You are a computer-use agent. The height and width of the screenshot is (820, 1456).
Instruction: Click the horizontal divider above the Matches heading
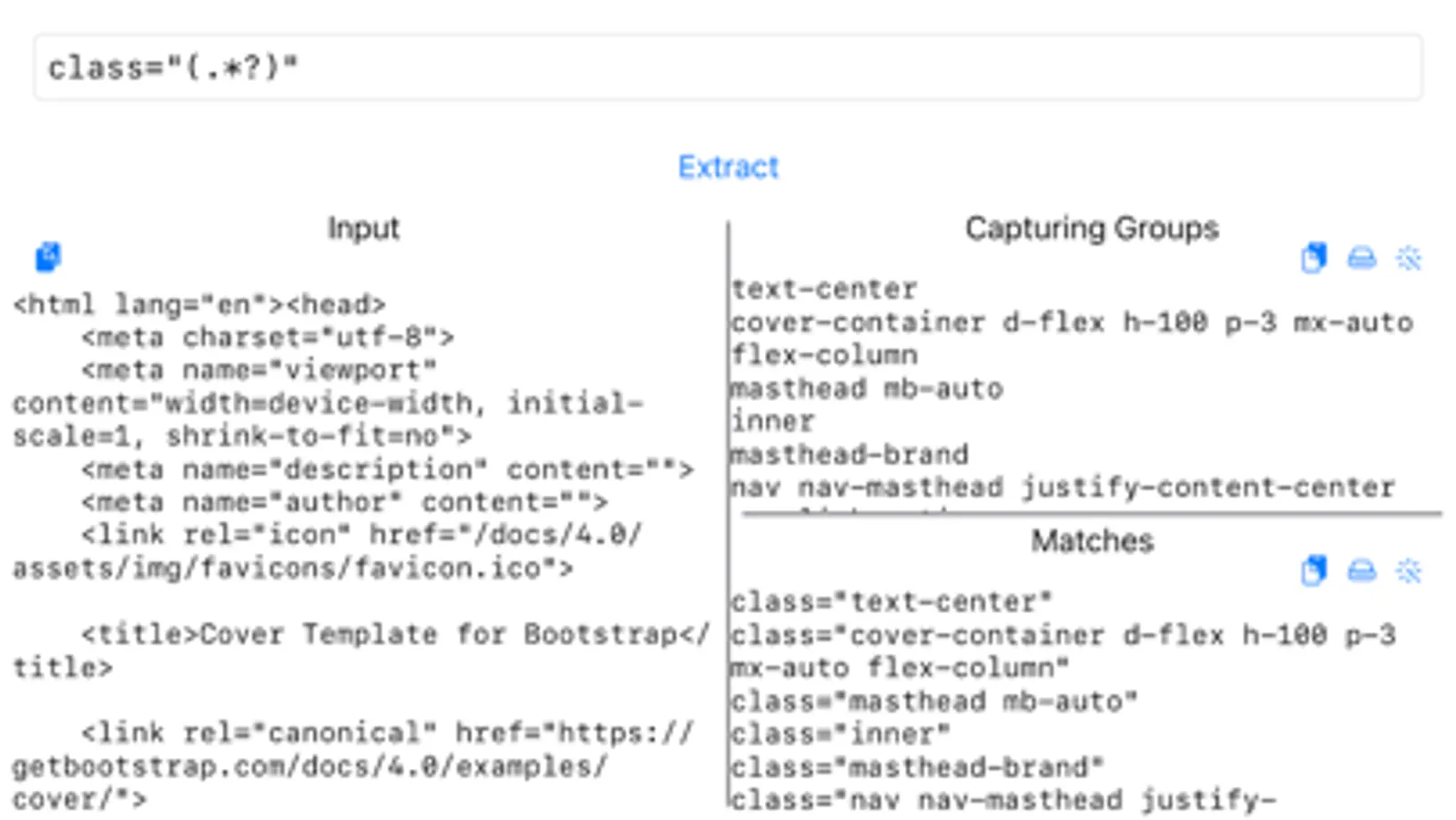point(1092,515)
